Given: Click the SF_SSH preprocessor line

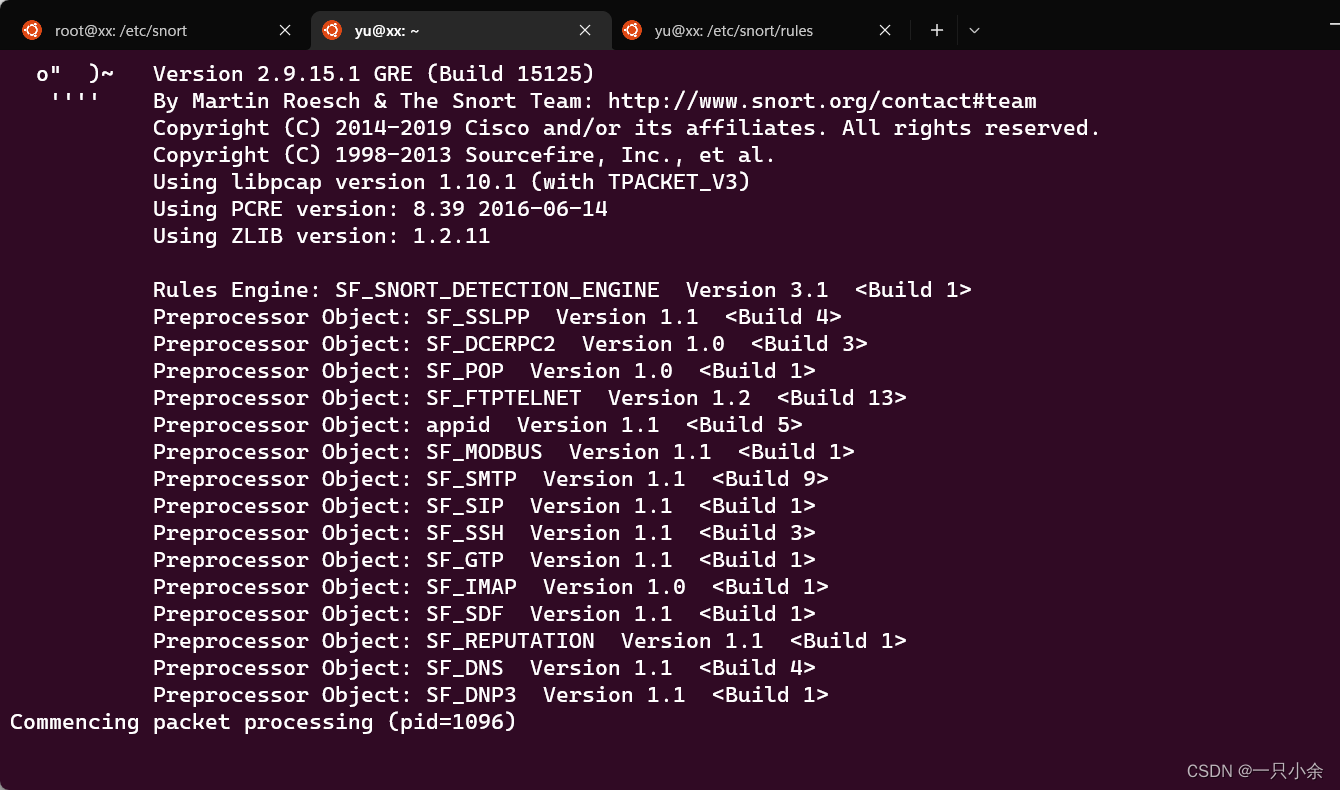Looking at the screenshot, I should (x=484, y=533).
